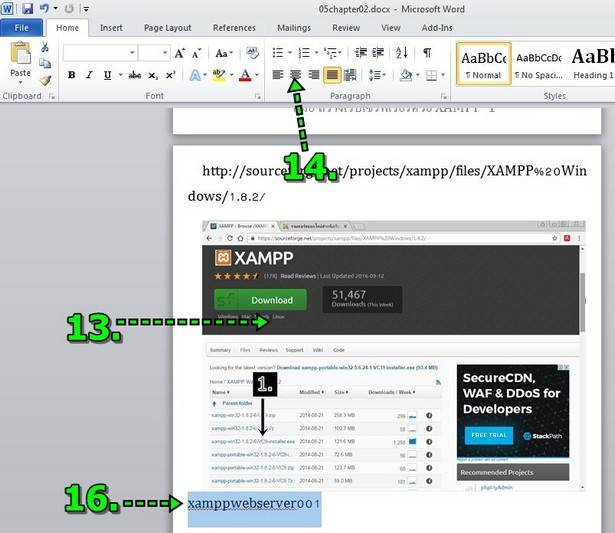Click the Increase Indent icon
Screen dimensions: 615x533
pos(378,53)
